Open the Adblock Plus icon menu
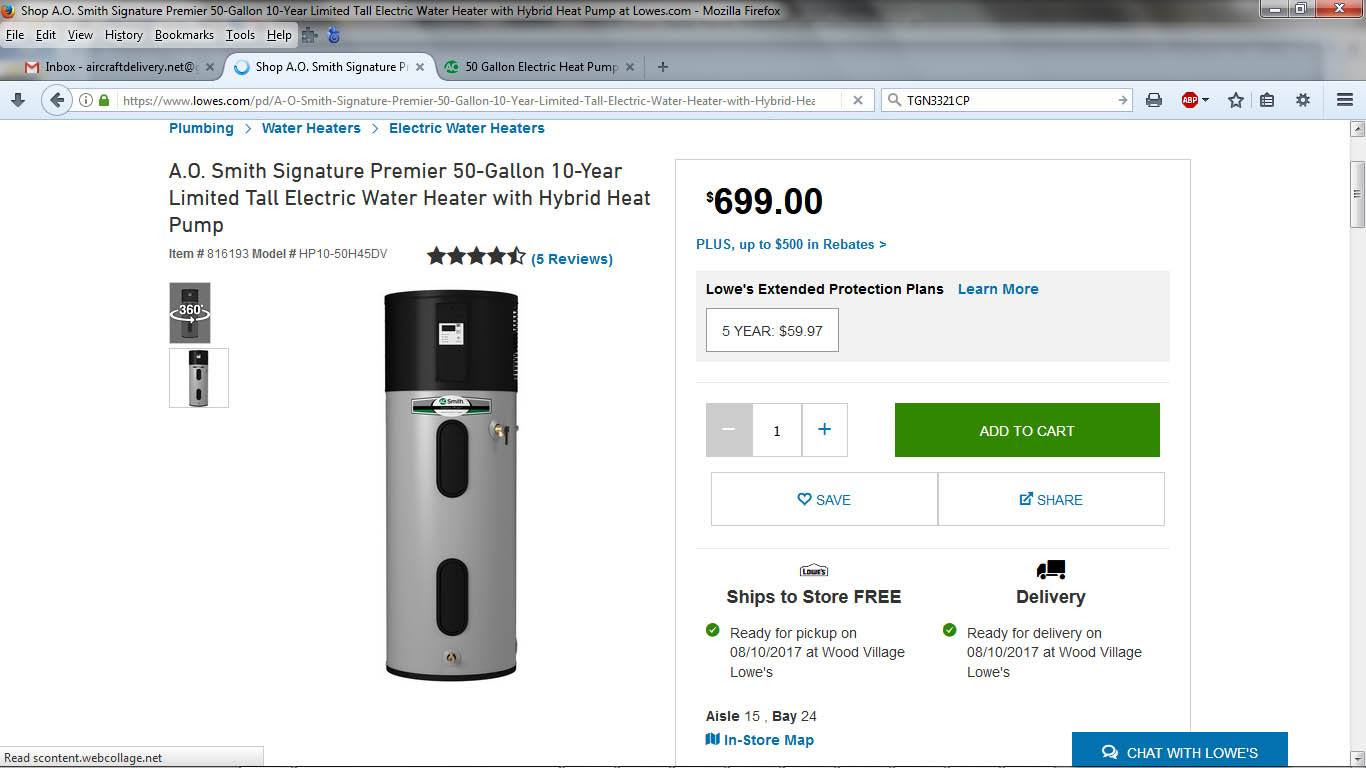This screenshot has width=1366, height=768. tap(1195, 100)
